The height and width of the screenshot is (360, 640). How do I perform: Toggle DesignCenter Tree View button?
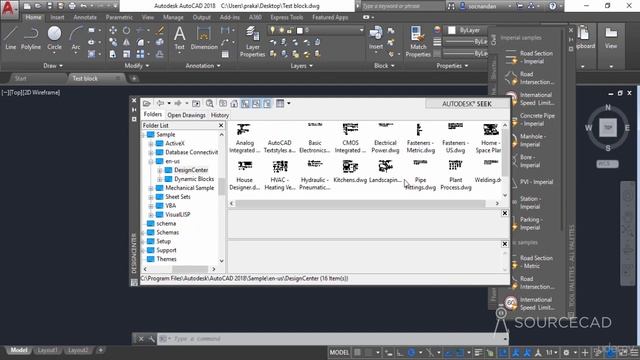coord(245,104)
